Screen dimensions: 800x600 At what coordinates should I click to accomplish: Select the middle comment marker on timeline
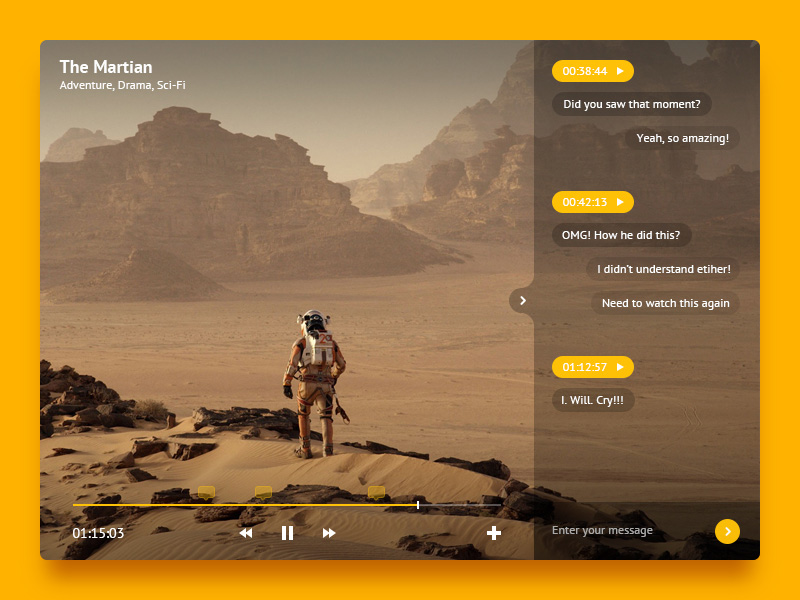pyautogui.click(x=263, y=492)
